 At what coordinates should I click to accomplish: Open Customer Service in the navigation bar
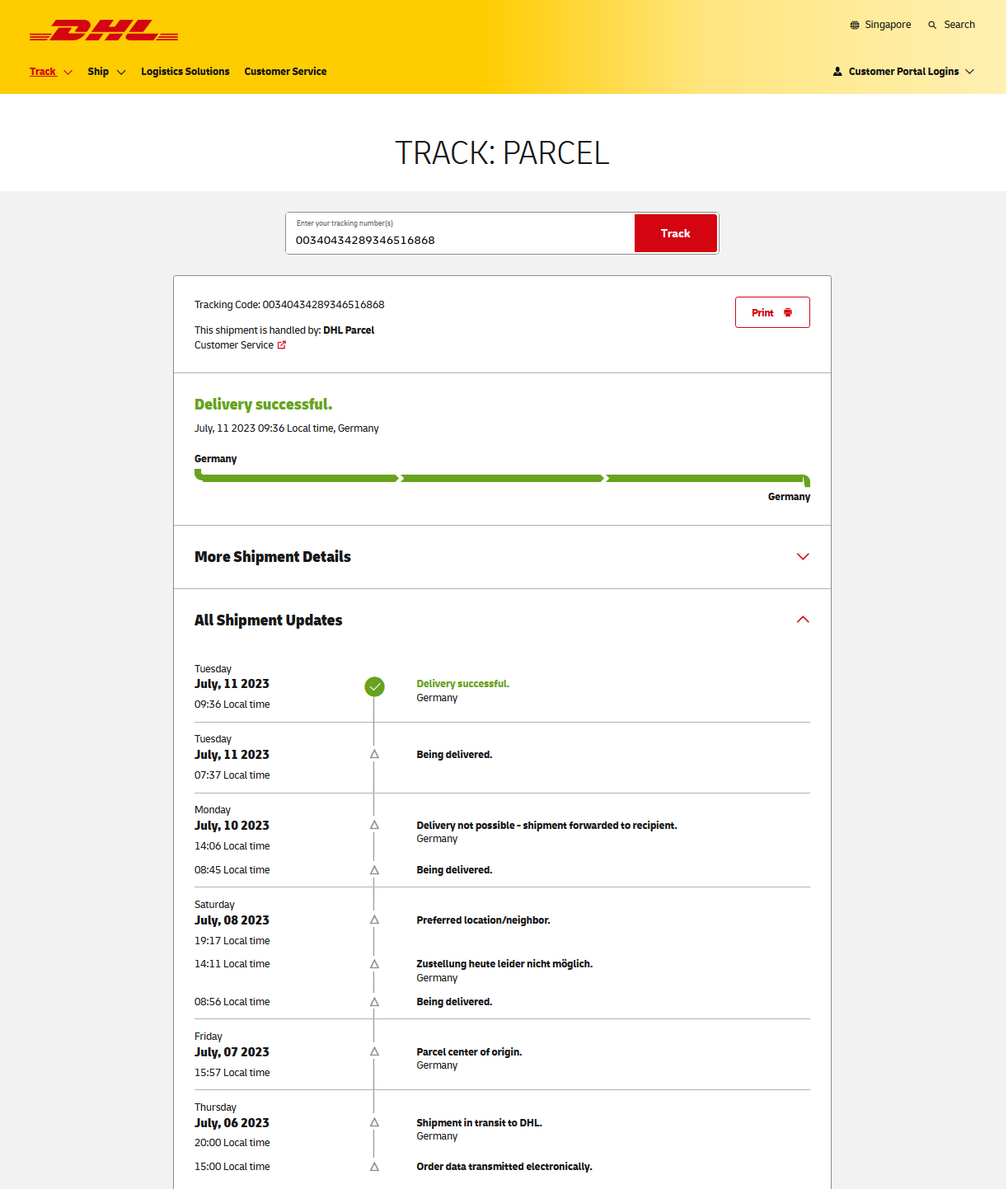click(x=285, y=72)
